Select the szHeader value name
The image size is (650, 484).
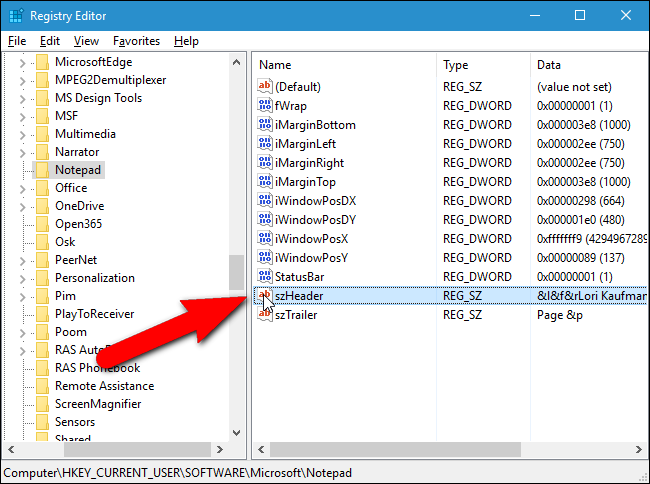[x=299, y=296]
